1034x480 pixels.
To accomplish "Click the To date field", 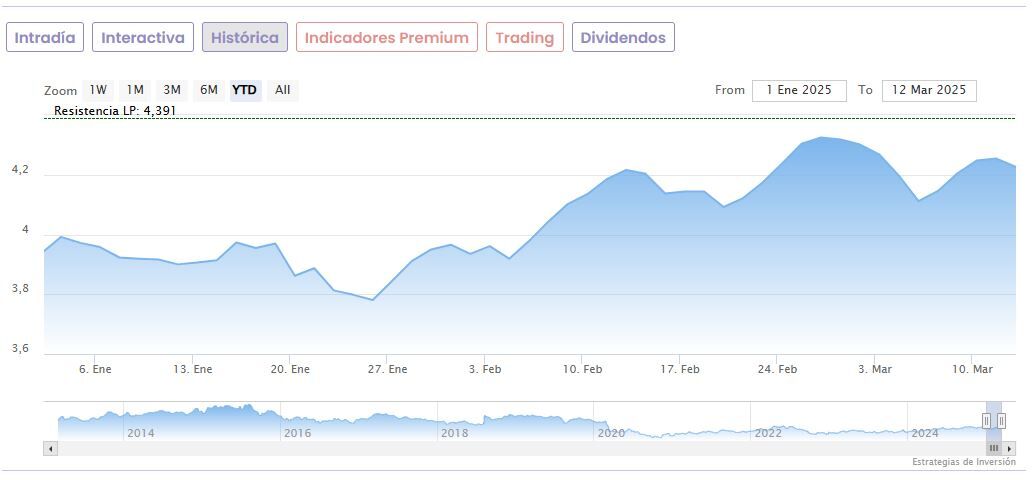I will [929, 90].
